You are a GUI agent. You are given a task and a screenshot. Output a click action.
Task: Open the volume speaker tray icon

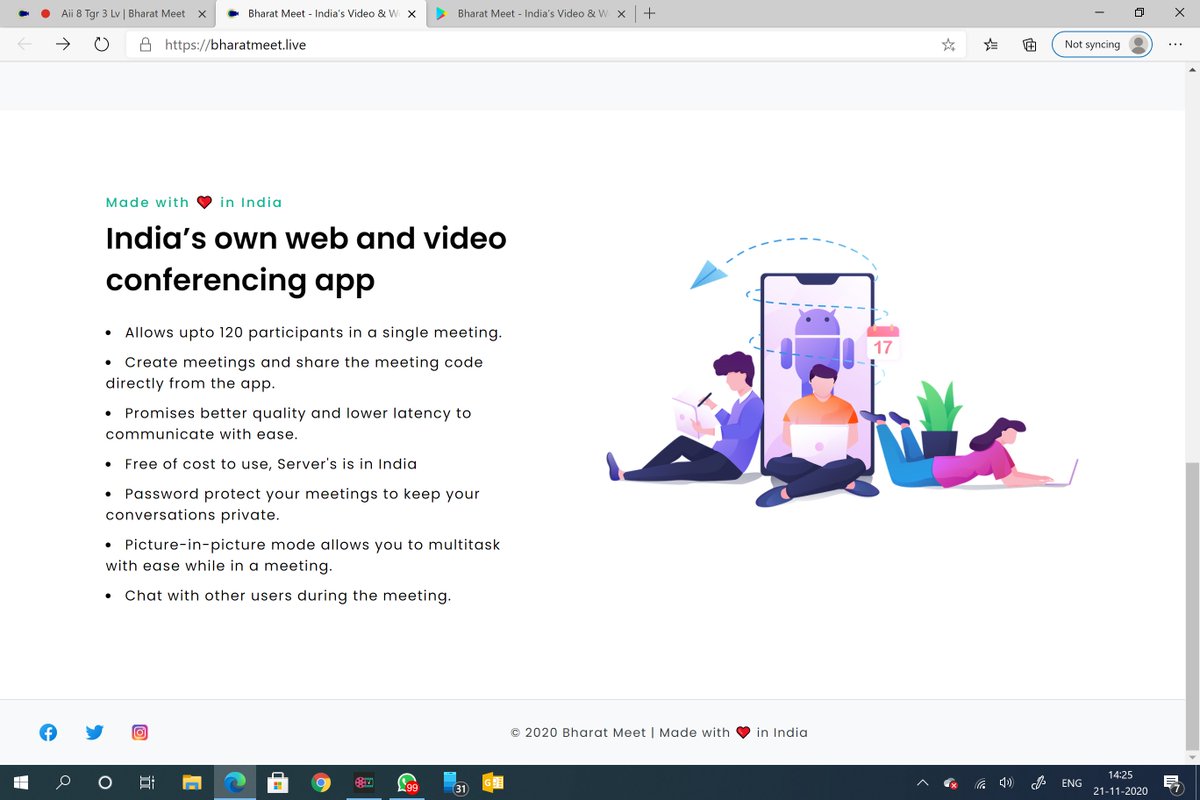pyautogui.click(x=1007, y=783)
